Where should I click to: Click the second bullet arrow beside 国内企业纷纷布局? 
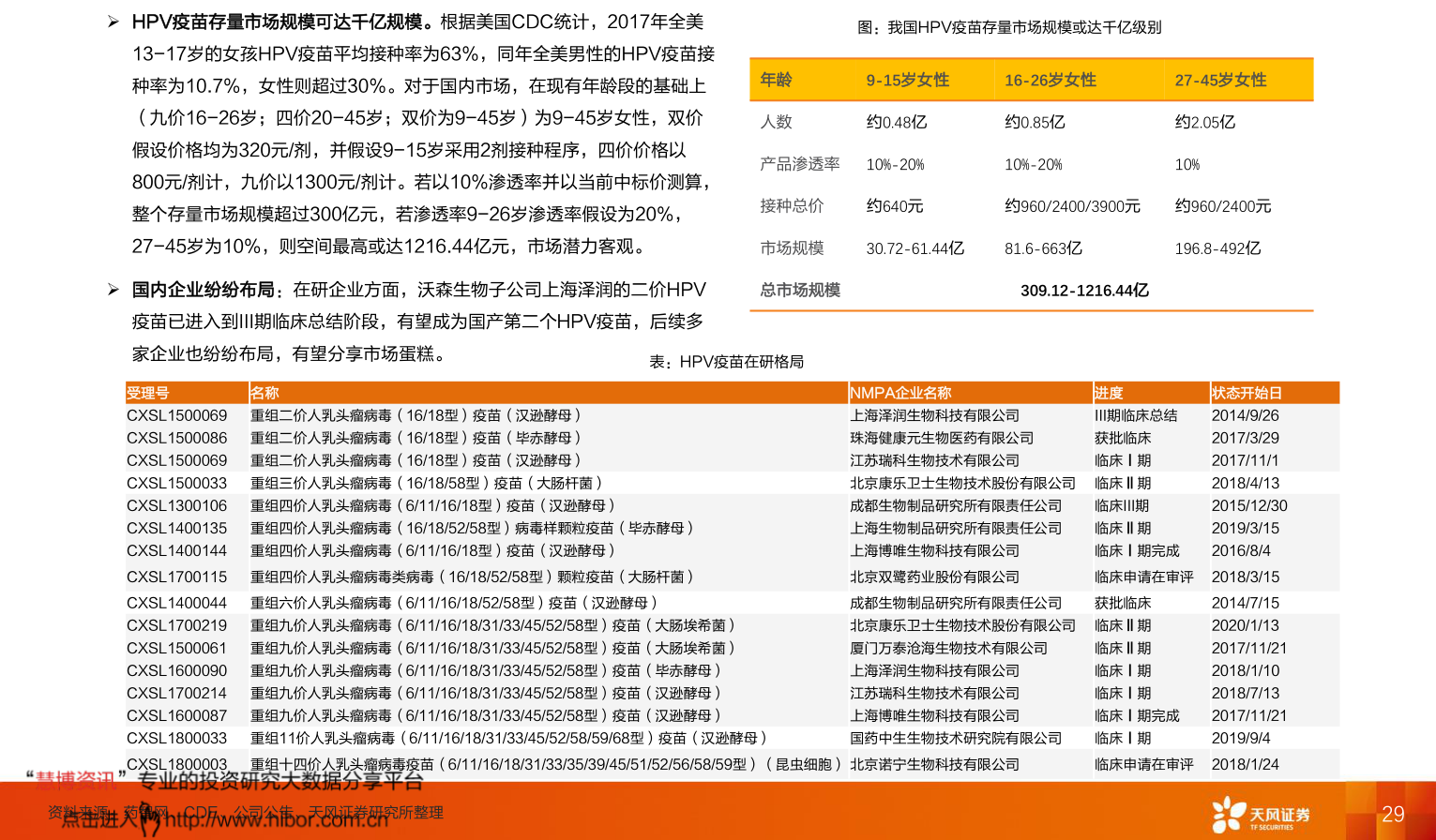point(113,290)
